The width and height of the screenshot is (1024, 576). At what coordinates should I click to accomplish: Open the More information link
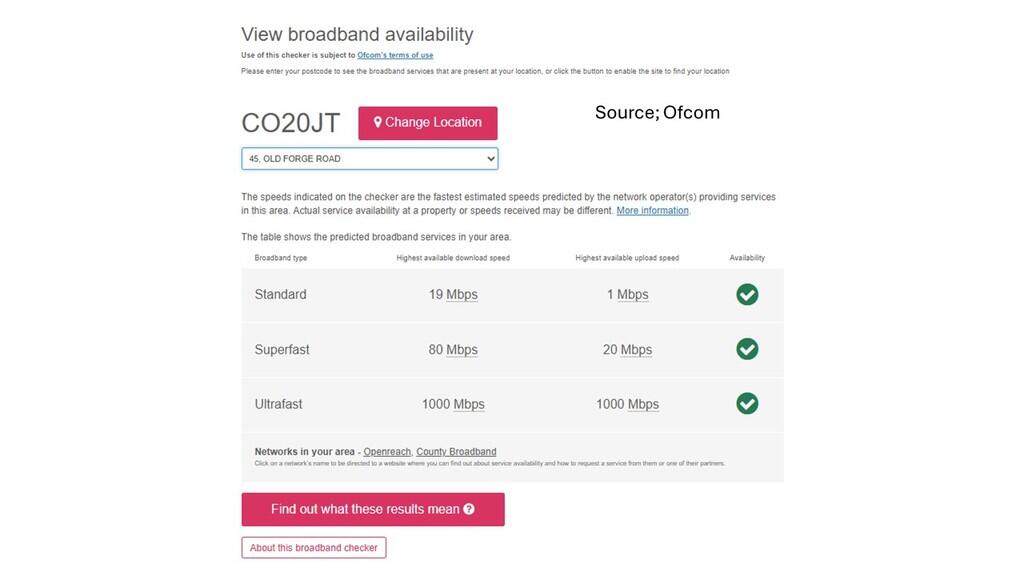coord(652,211)
